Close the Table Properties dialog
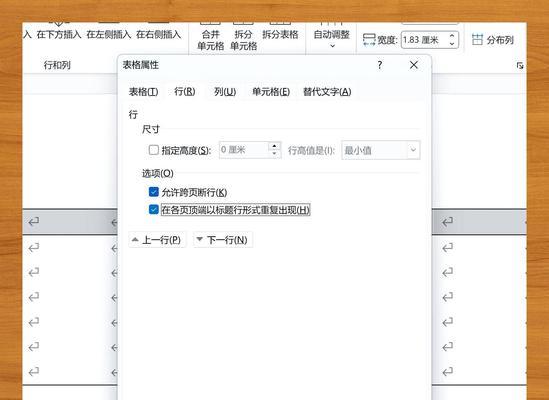Screen dimensions: 549x400 [414, 65]
